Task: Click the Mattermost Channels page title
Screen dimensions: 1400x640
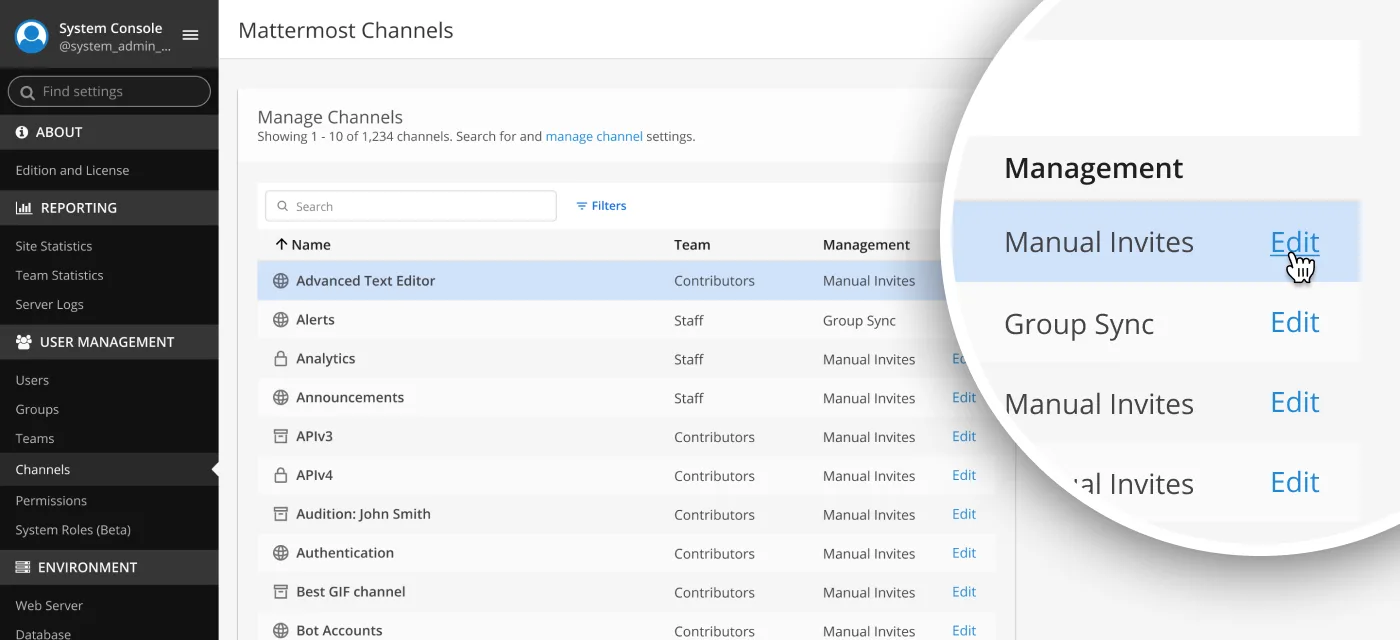Action: point(346,30)
